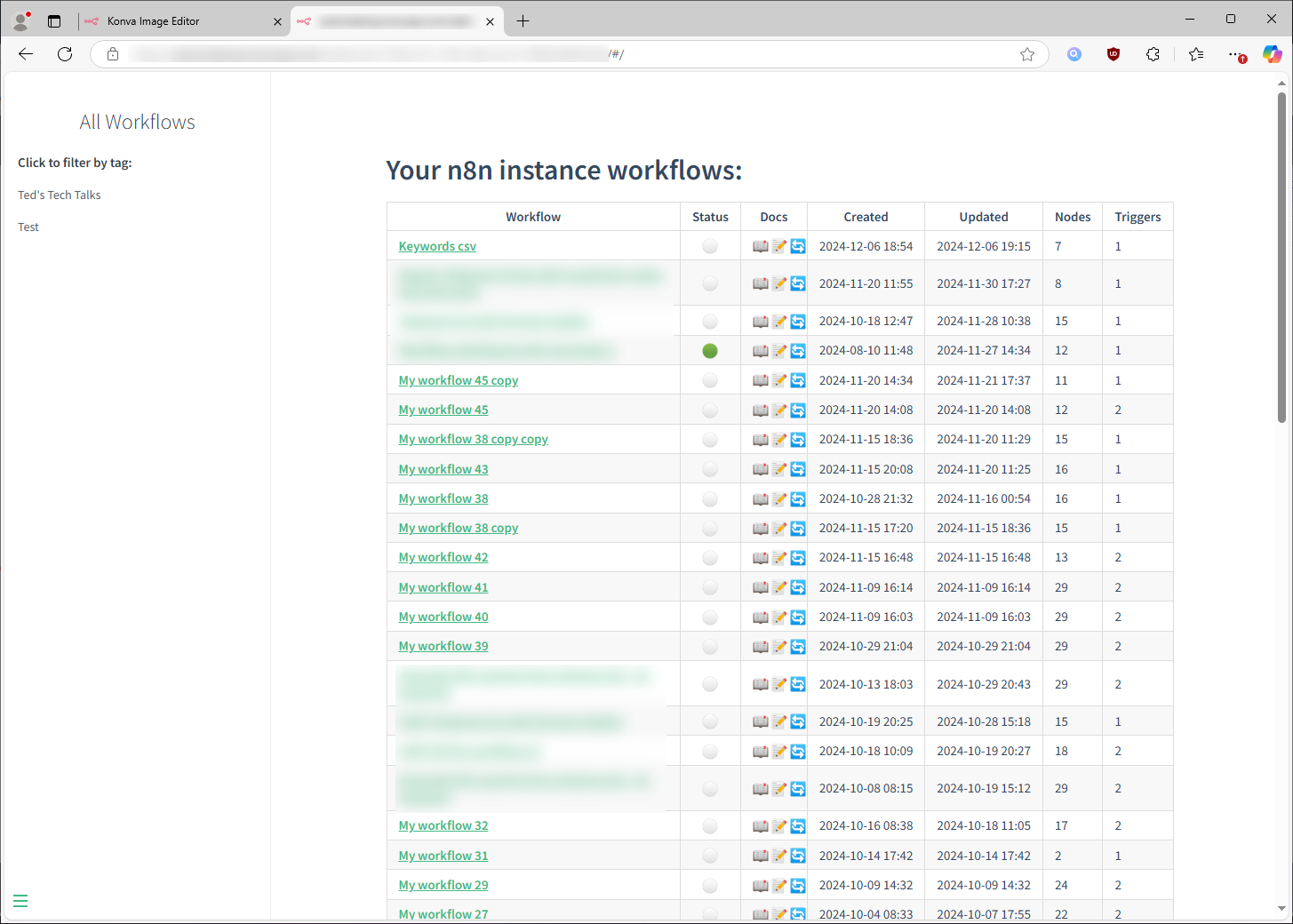Image resolution: width=1293 pixels, height=924 pixels.
Task: Click the Nodes column header
Action: (x=1073, y=217)
